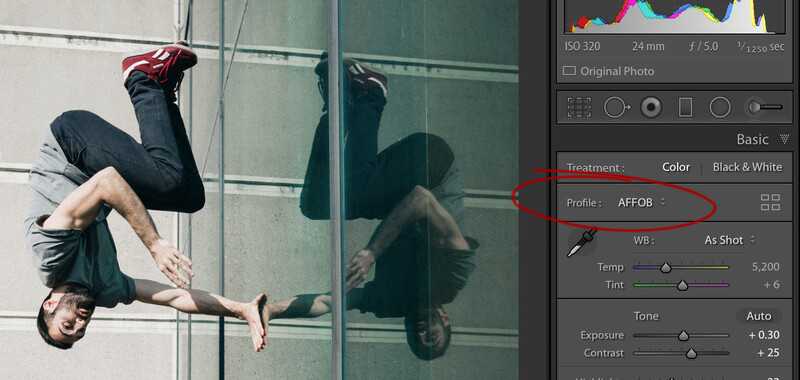This screenshot has width=800, height=380.
Task: Click the 1/1250 sec shutter readout
Action: pyautogui.click(x=761, y=47)
